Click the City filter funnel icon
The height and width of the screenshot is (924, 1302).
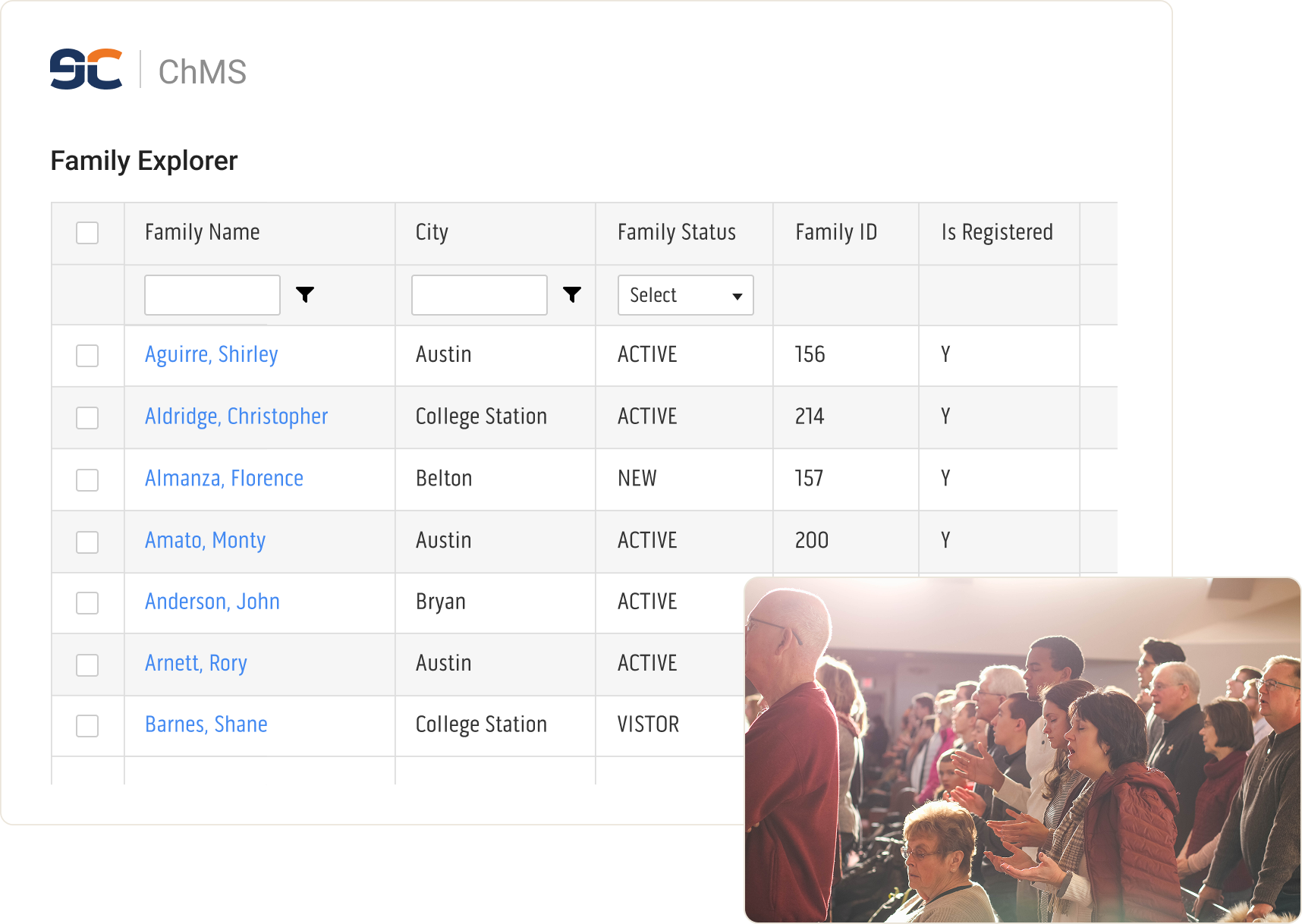[x=572, y=295]
